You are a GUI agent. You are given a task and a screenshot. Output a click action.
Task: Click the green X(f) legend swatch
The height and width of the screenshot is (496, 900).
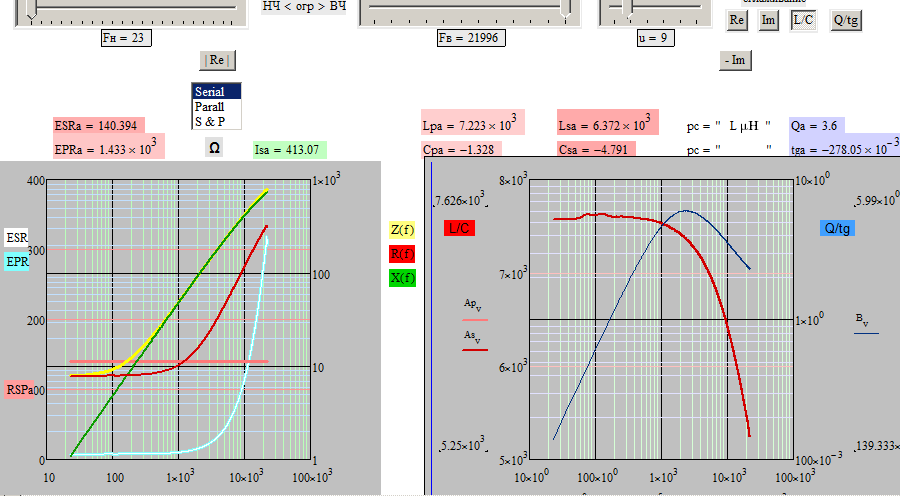[x=402, y=278]
